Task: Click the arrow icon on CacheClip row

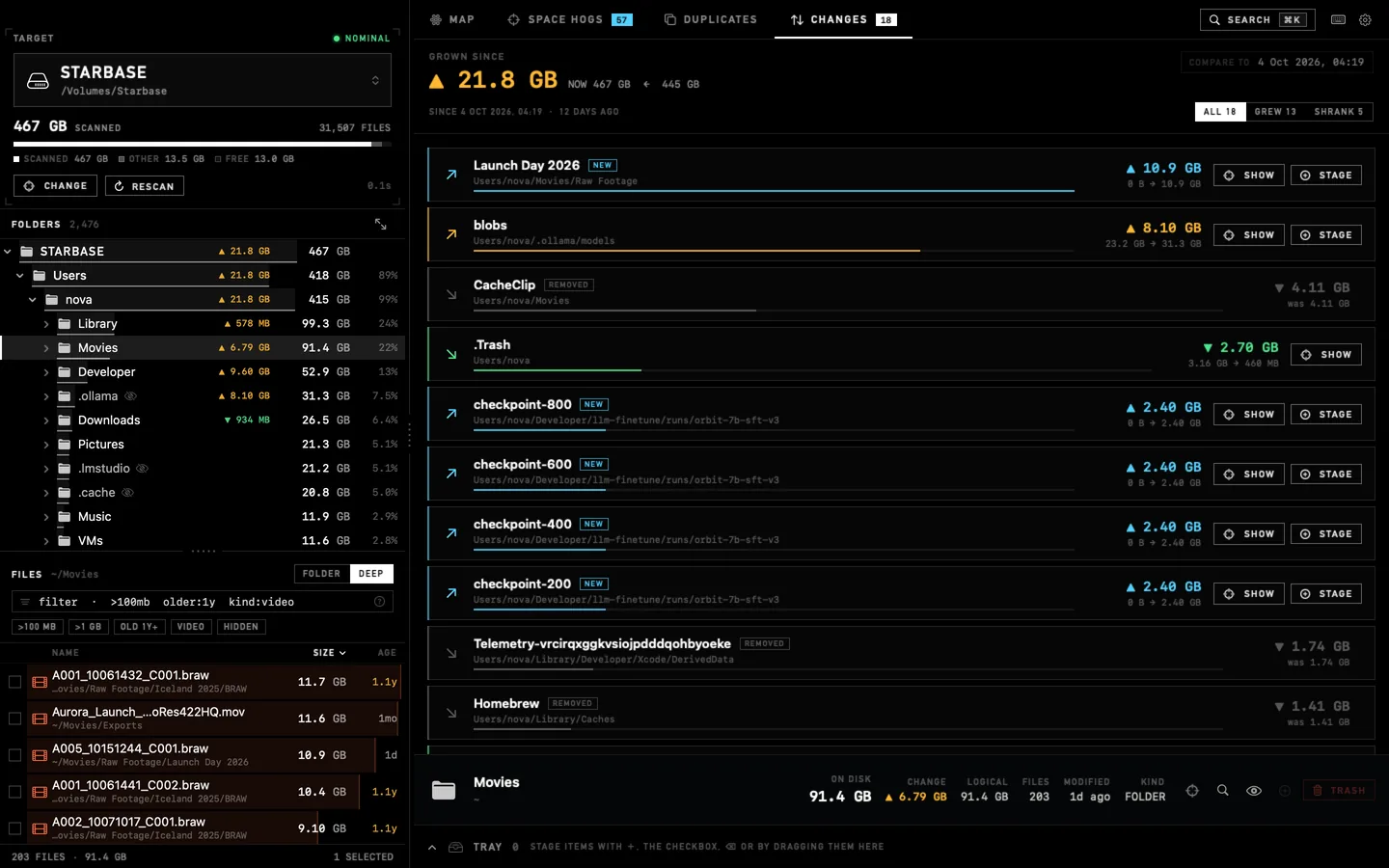Action: 451,294
